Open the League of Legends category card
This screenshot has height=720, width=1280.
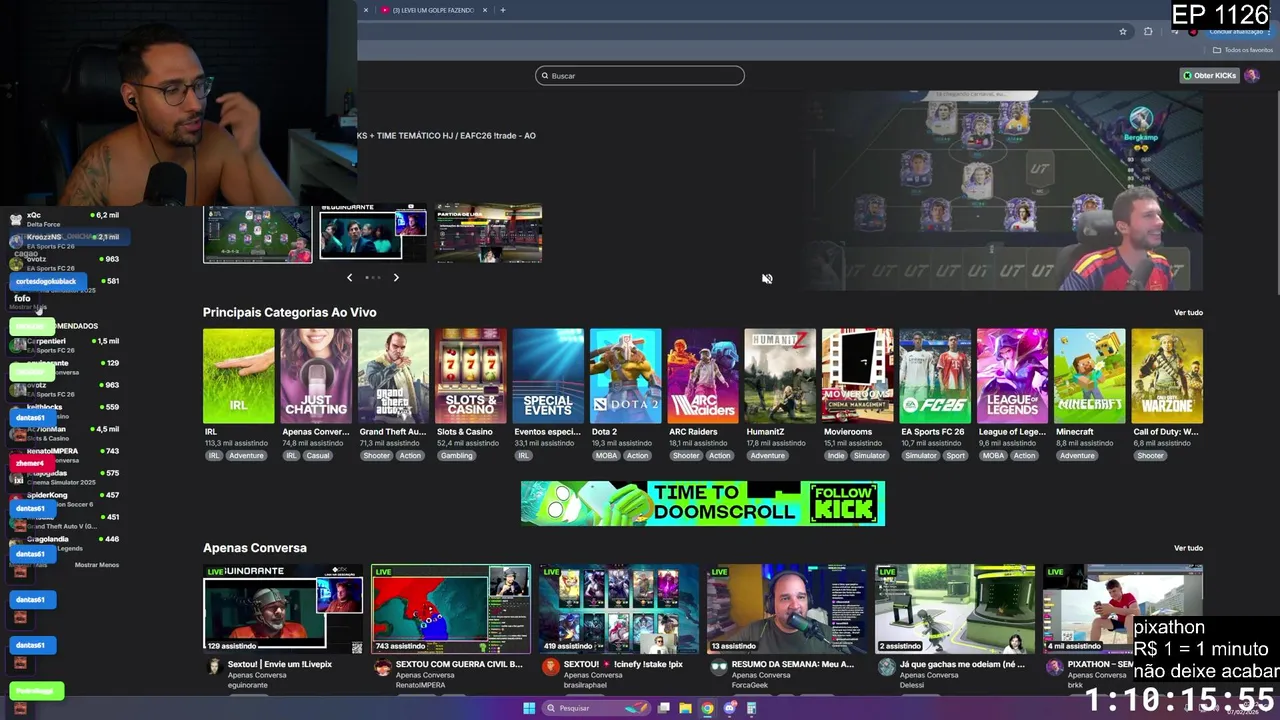[x=1012, y=376]
